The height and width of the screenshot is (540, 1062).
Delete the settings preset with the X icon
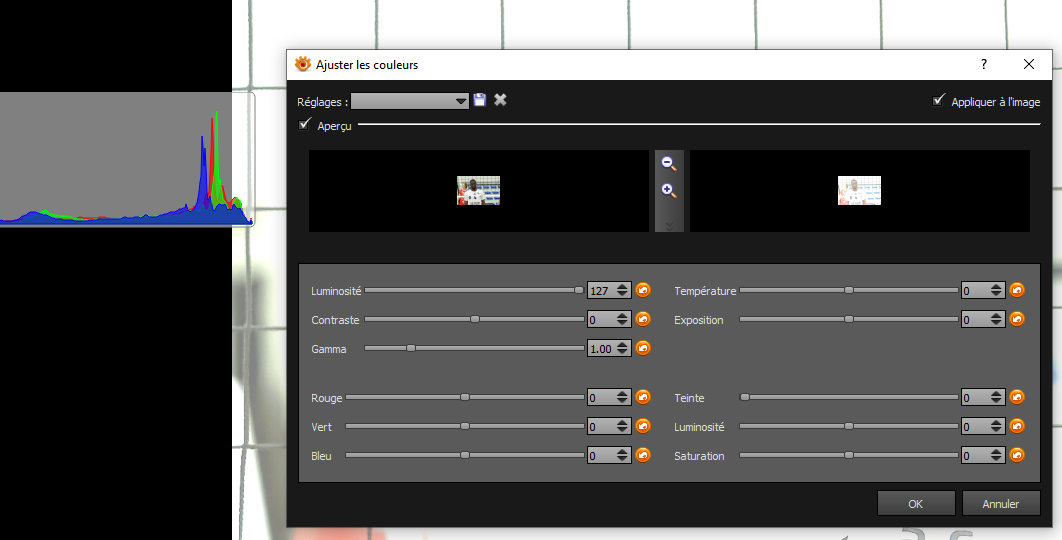pos(500,100)
